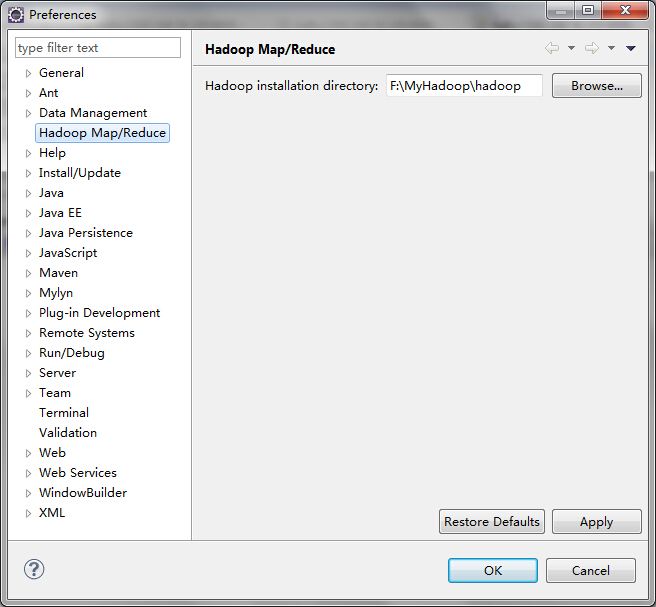
Task: Select Mylyn in the preferences tree
Action: [56, 293]
